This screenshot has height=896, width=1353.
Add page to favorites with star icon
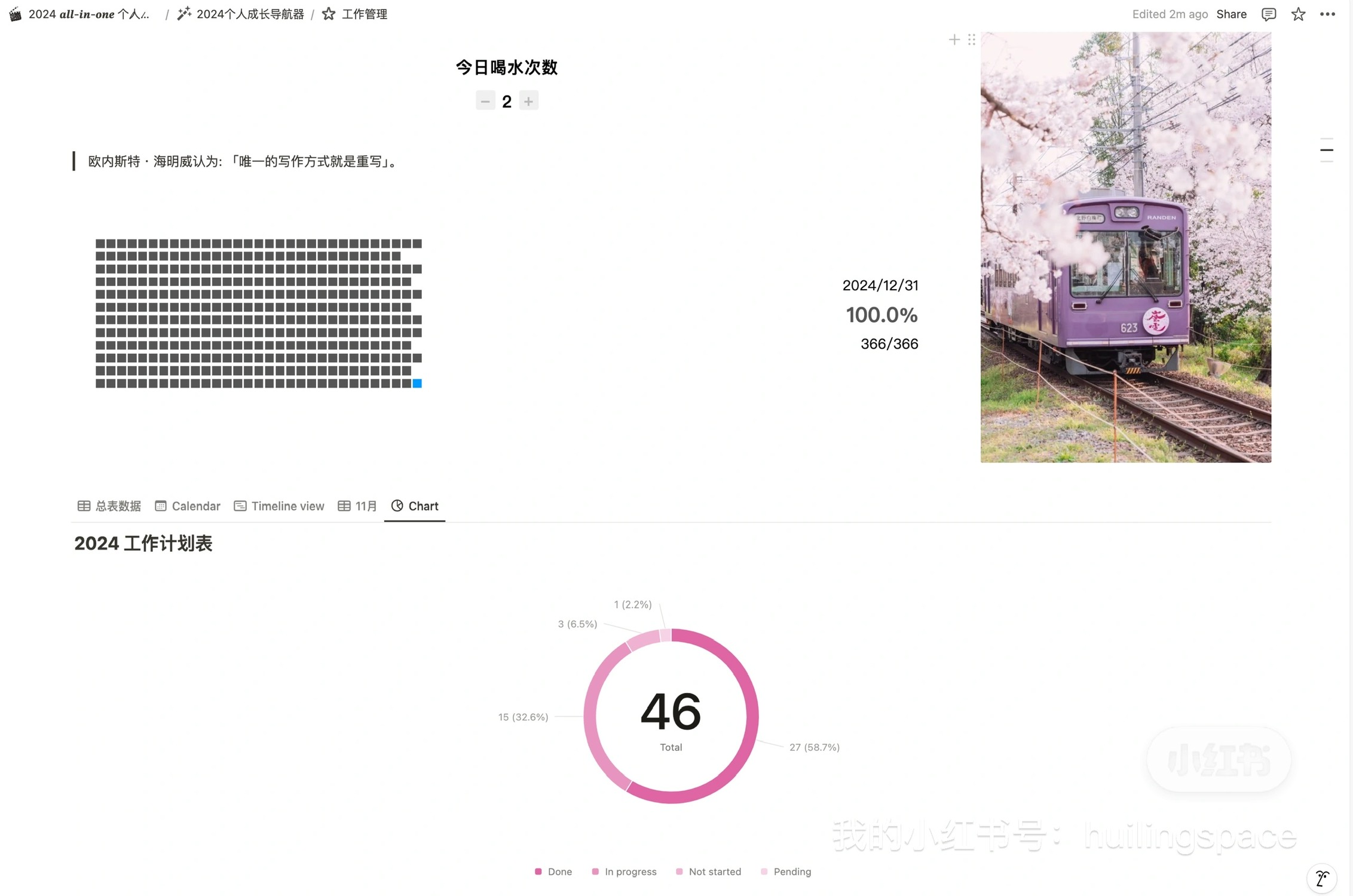1298,14
